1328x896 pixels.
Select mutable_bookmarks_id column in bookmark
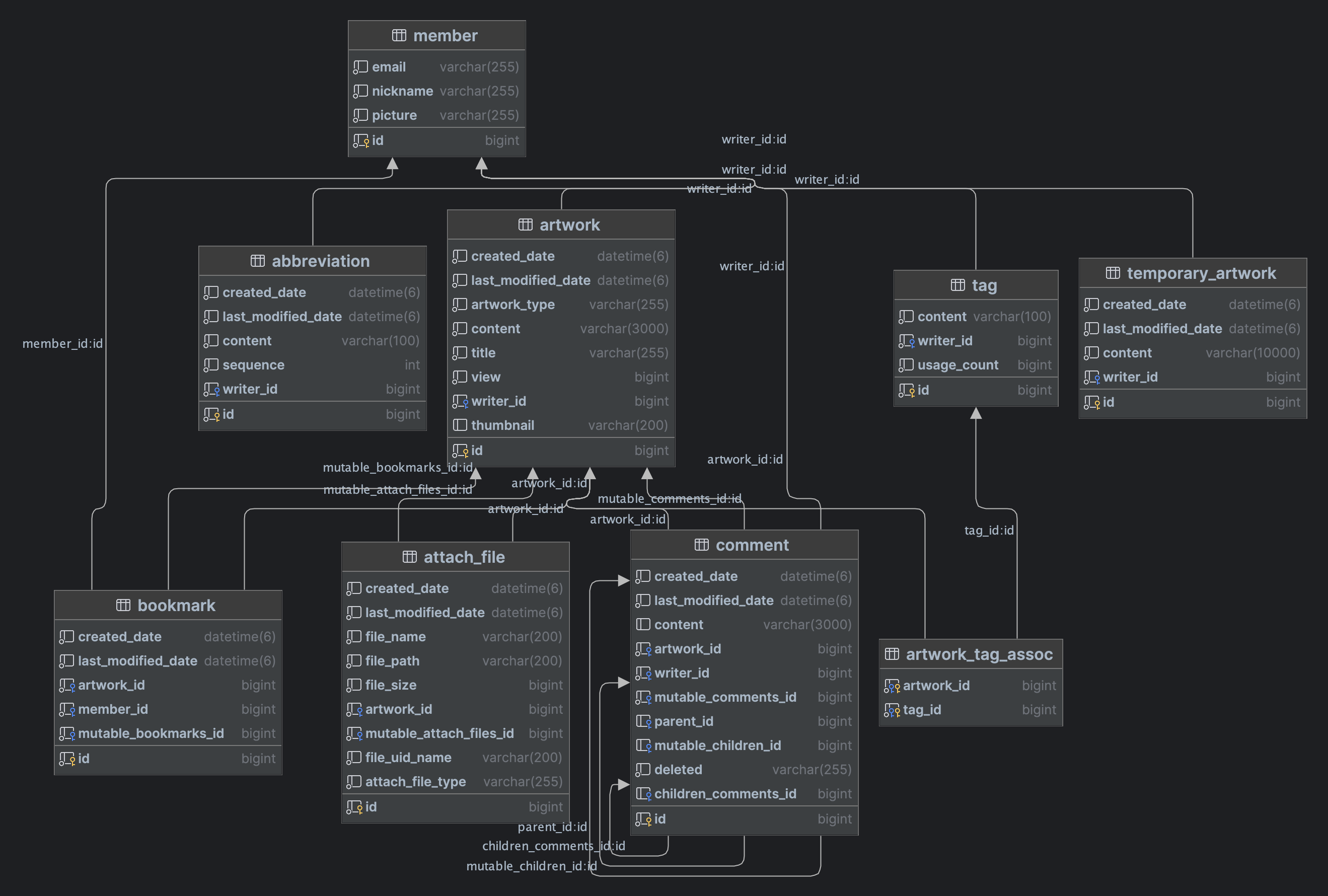click(x=168, y=733)
